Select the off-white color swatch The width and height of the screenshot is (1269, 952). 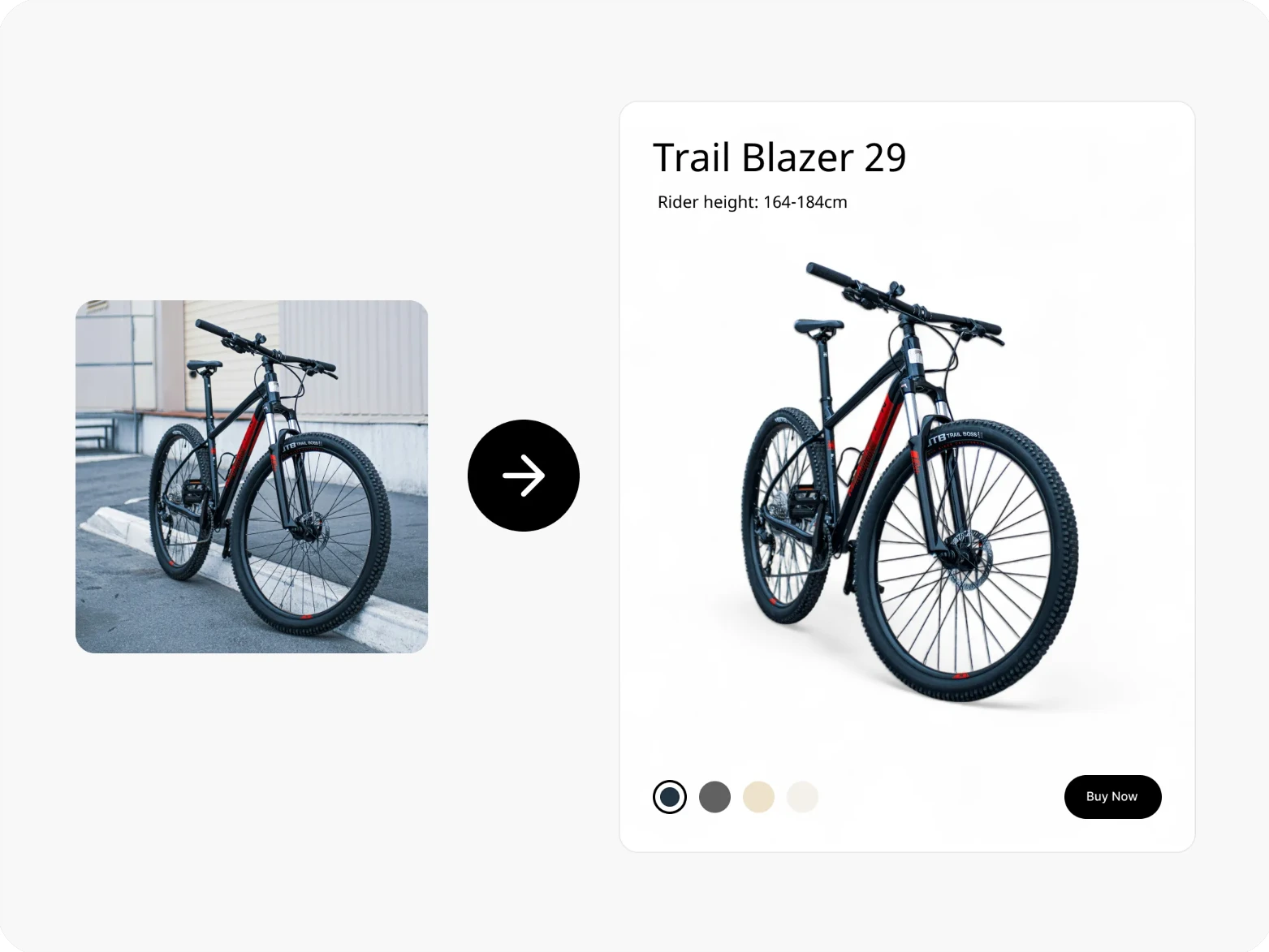(802, 797)
